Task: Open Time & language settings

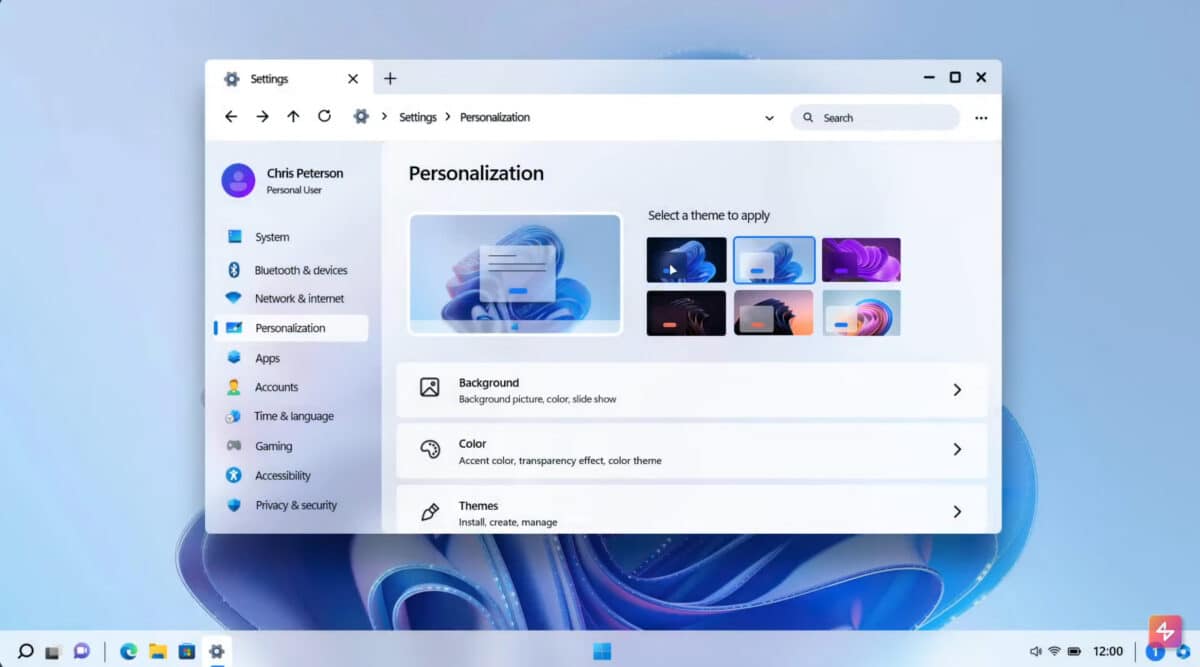Action: (293, 416)
